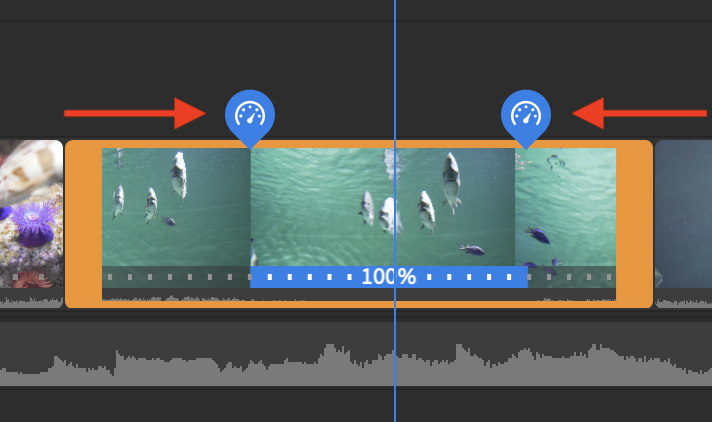
Task: Click the orange right trim handle of selected clip
Action: pyautogui.click(x=634, y=223)
